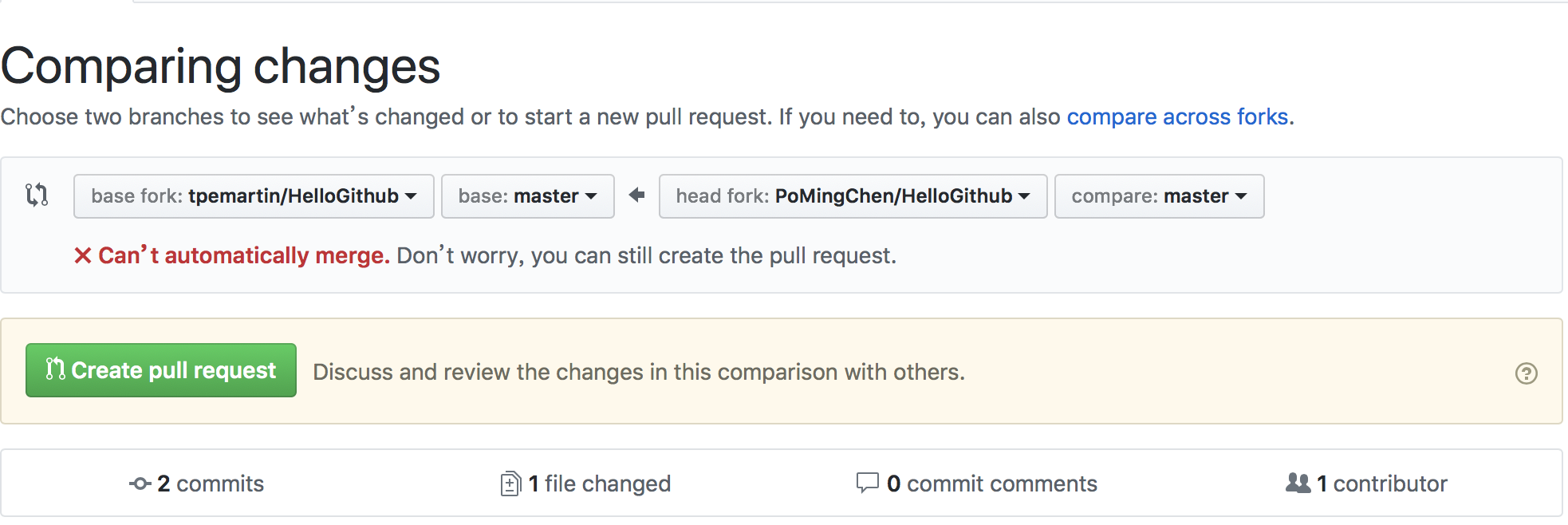The width and height of the screenshot is (1568, 525).
Task: Click the Can't automatically merge message
Action: pyautogui.click(x=243, y=255)
